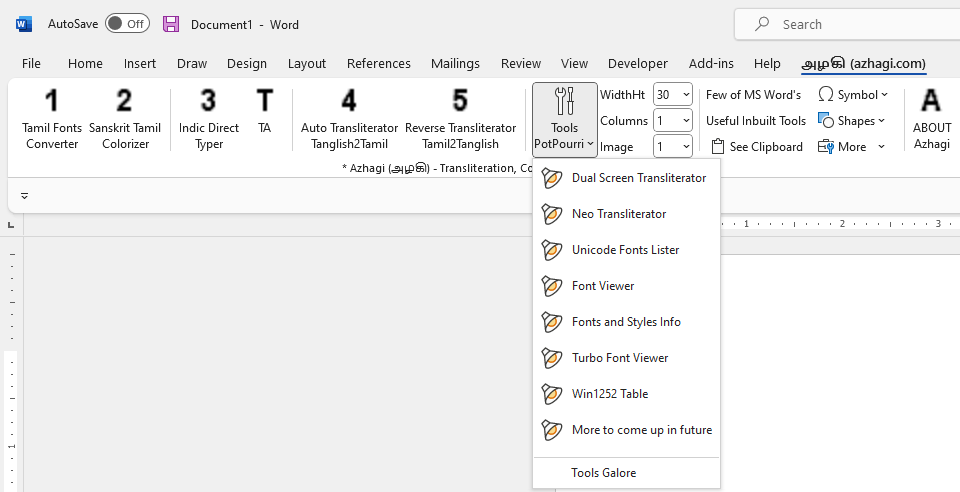Open the Developer tab
This screenshot has height=492, width=960.
(637, 64)
